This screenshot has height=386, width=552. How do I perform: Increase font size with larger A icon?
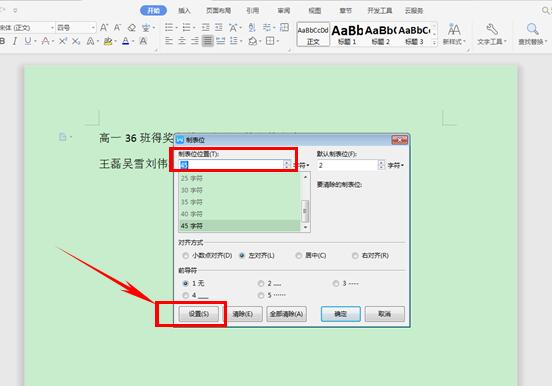104,27
